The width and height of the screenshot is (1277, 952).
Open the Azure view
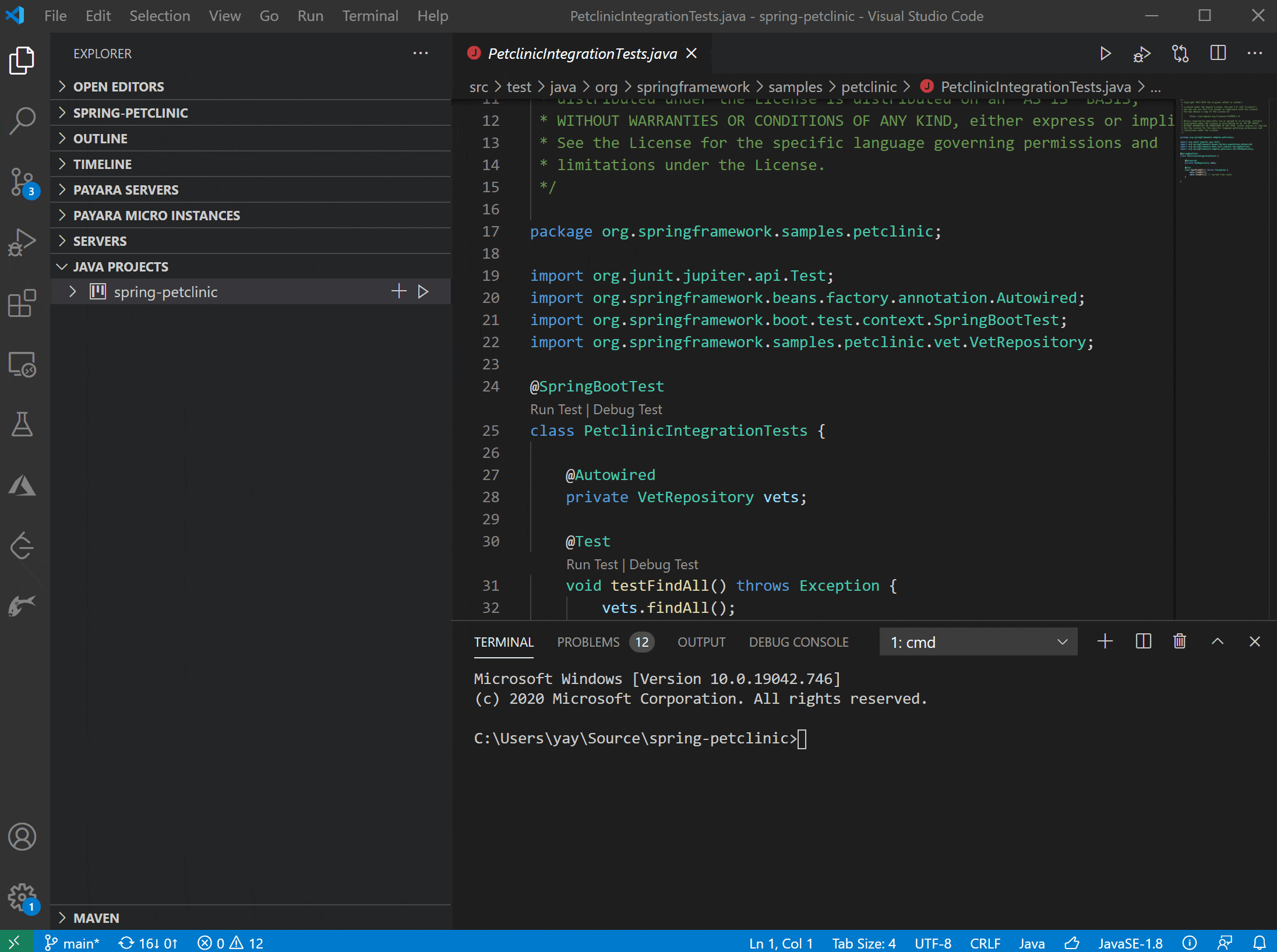22,485
